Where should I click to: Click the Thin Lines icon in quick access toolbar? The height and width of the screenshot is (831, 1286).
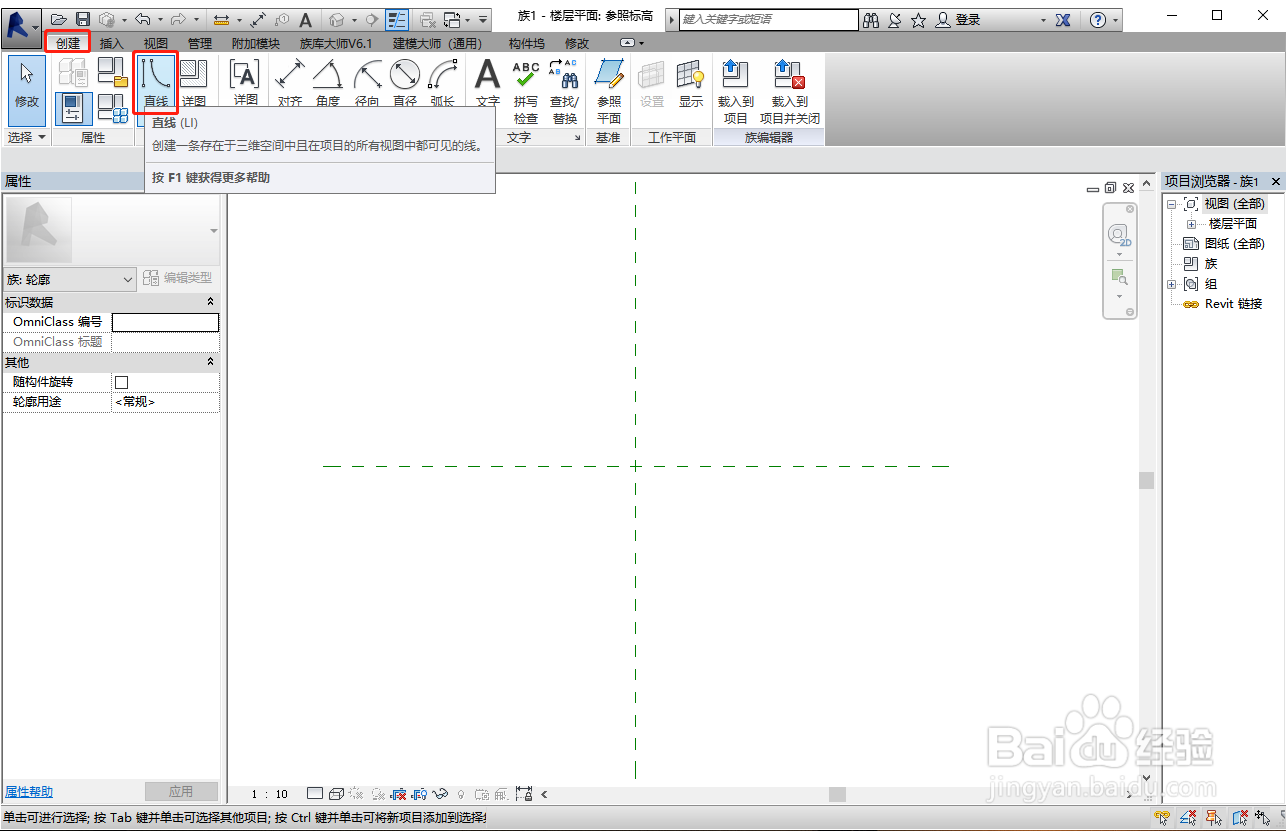pos(396,19)
